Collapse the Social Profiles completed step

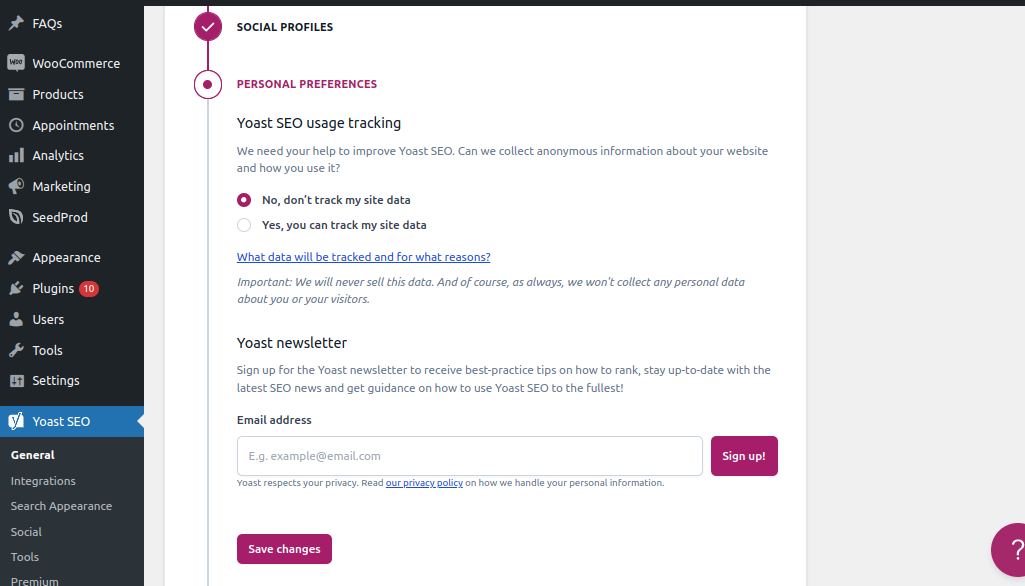click(208, 27)
